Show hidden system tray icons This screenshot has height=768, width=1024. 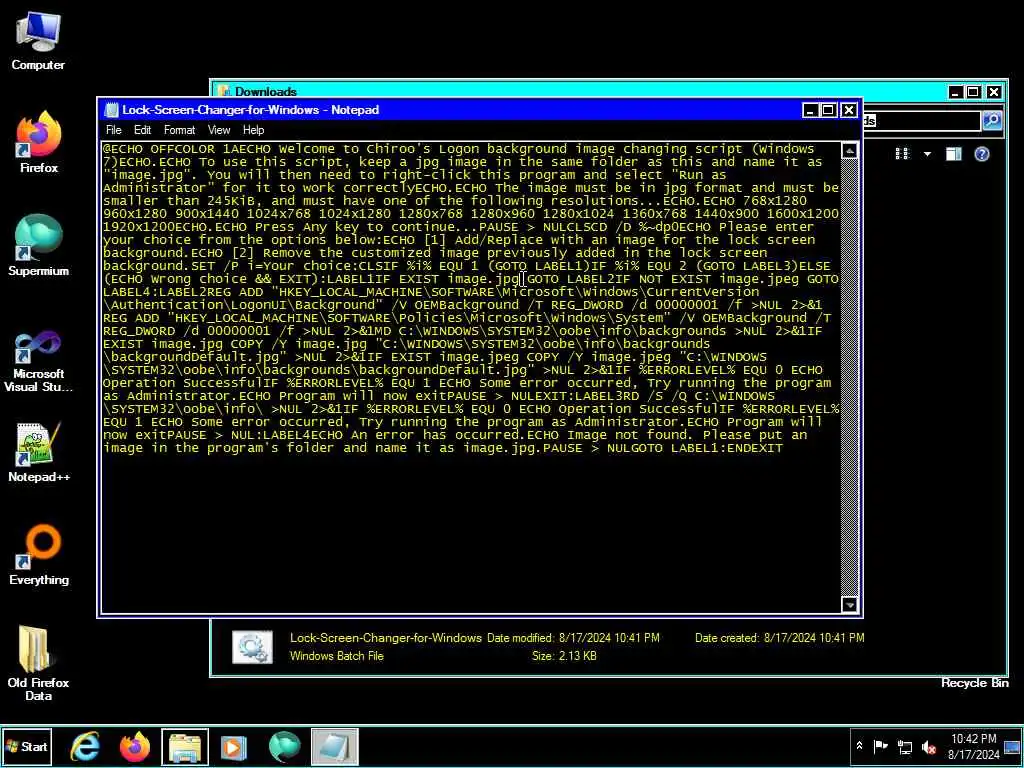click(859, 746)
